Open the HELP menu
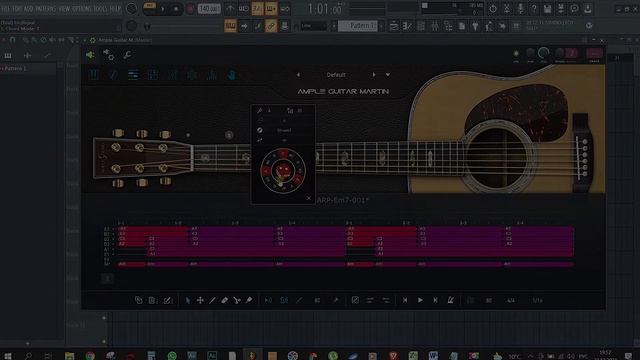The width and height of the screenshot is (640, 360). click(115, 8)
